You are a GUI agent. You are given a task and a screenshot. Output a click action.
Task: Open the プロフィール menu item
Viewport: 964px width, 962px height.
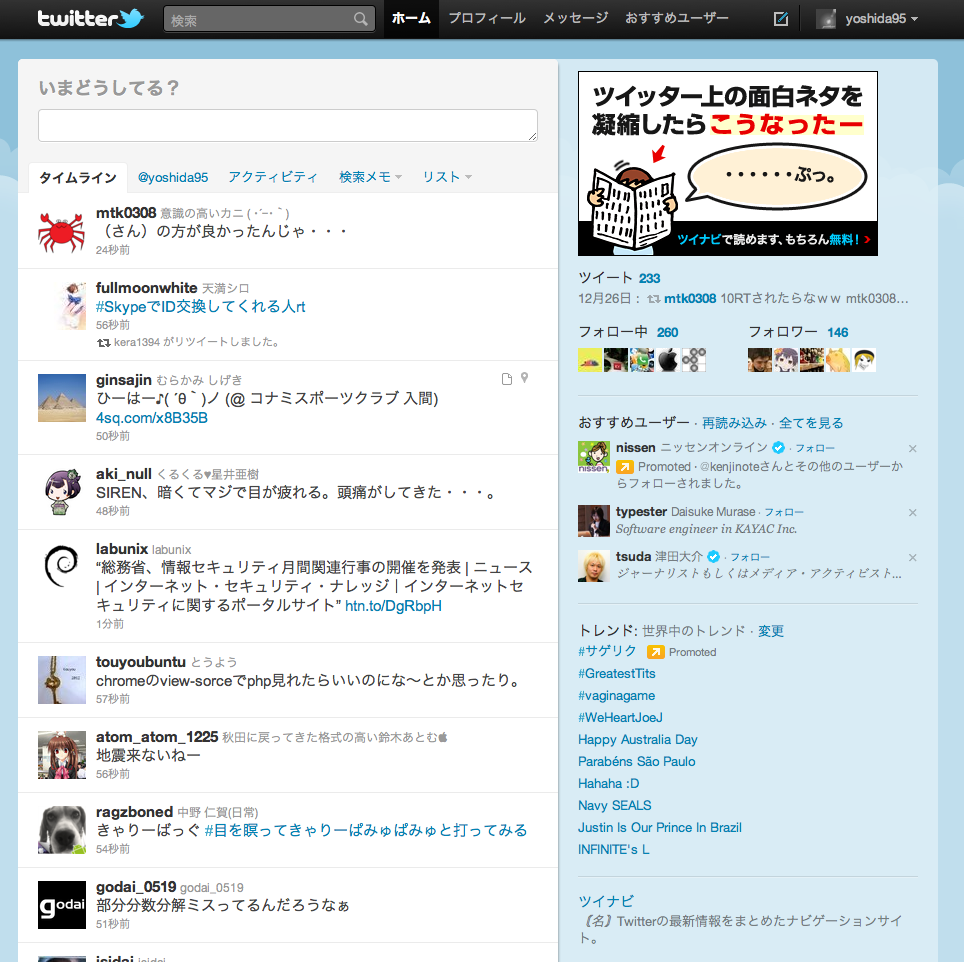tap(486, 19)
